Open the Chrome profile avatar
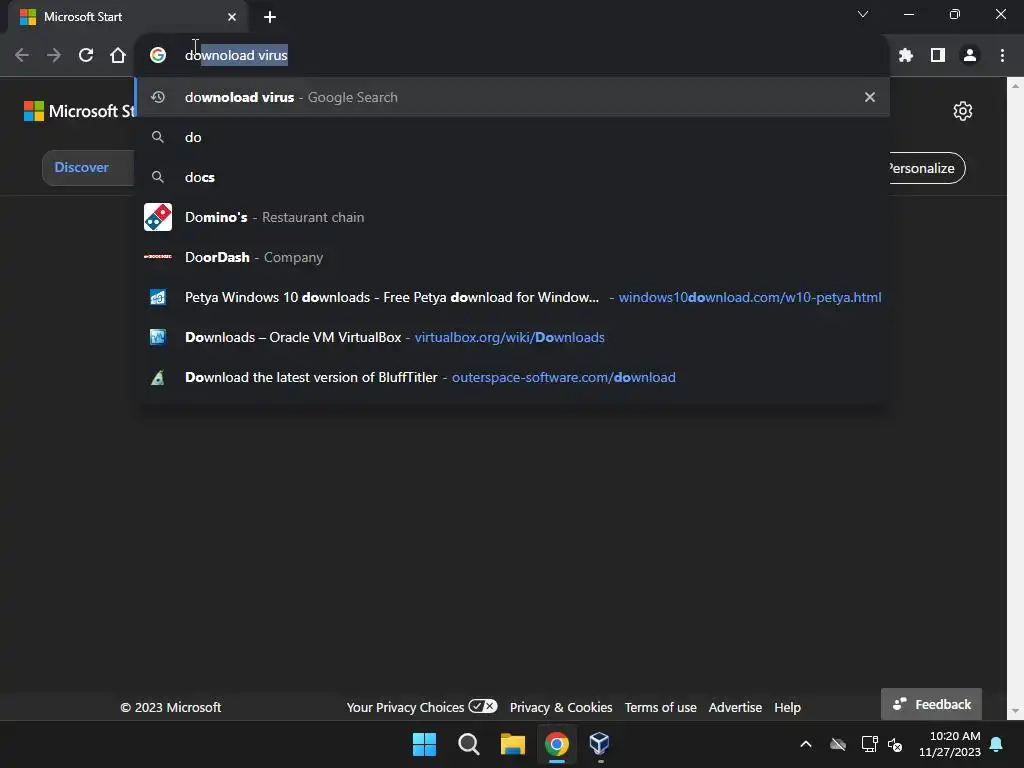 click(x=970, y=56)
